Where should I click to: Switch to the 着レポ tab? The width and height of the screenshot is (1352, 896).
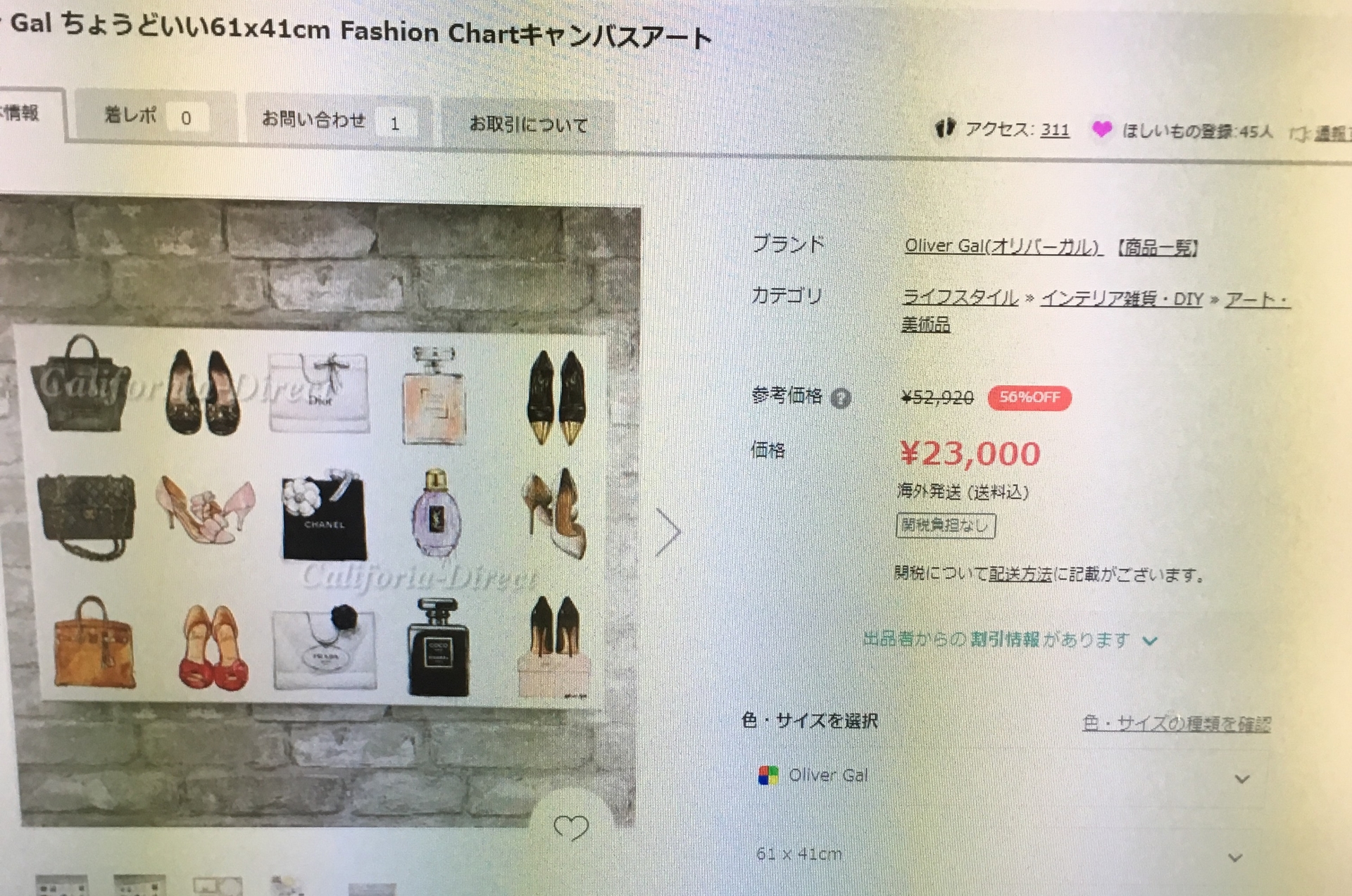click(x=156, y=115)
